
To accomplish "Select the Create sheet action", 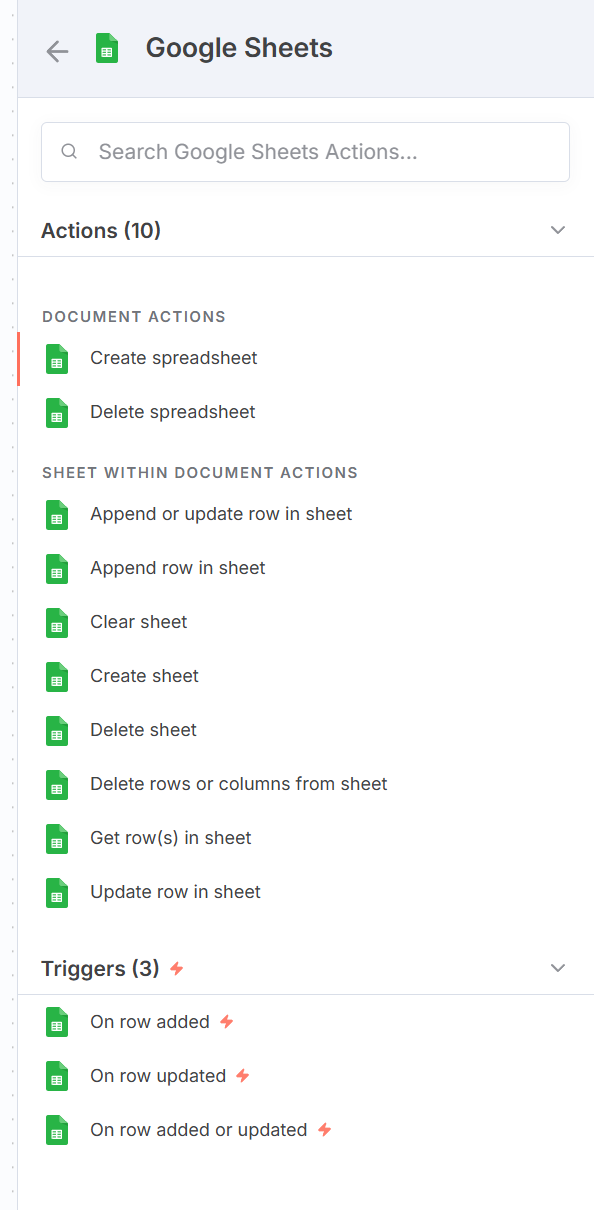I will (x=144, y=676).
